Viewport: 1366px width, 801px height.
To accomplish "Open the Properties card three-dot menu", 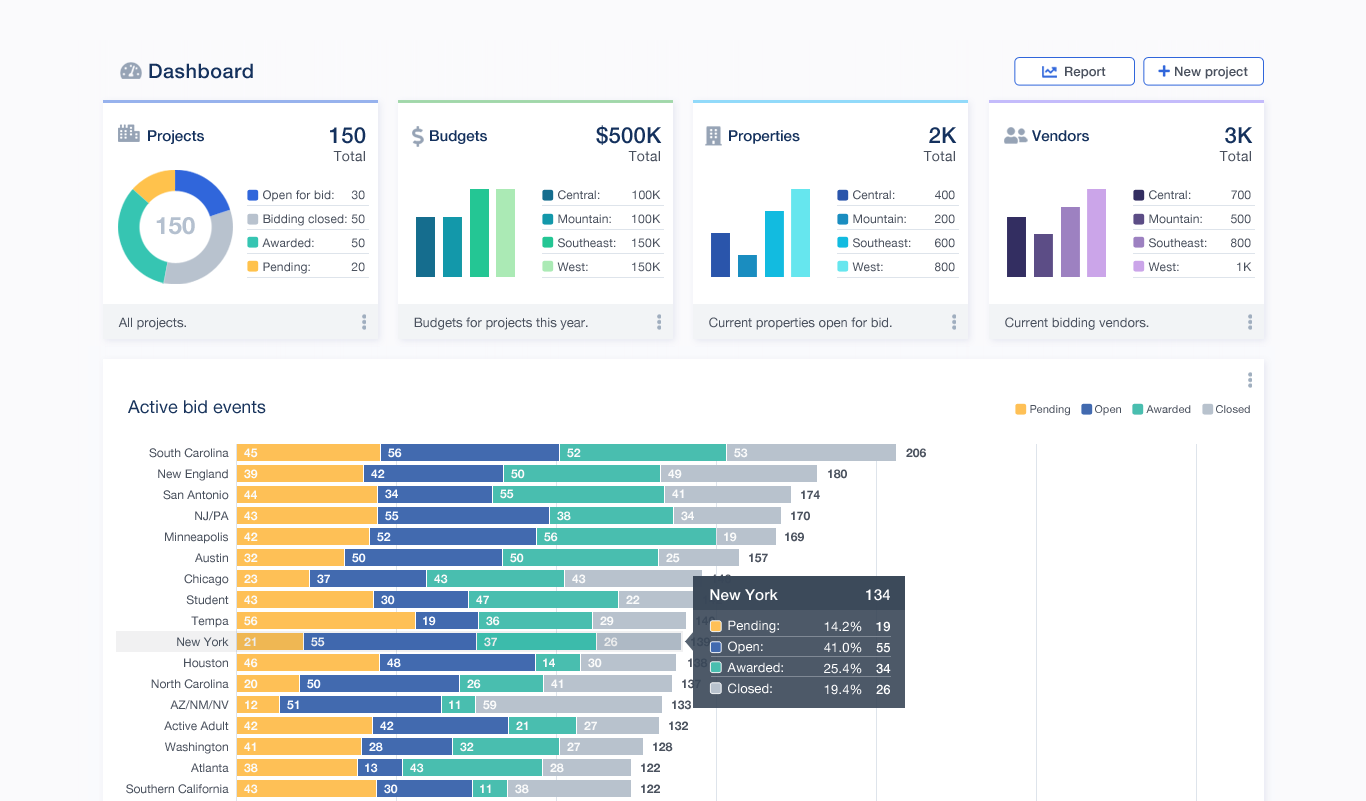I will tap(954, 322).
